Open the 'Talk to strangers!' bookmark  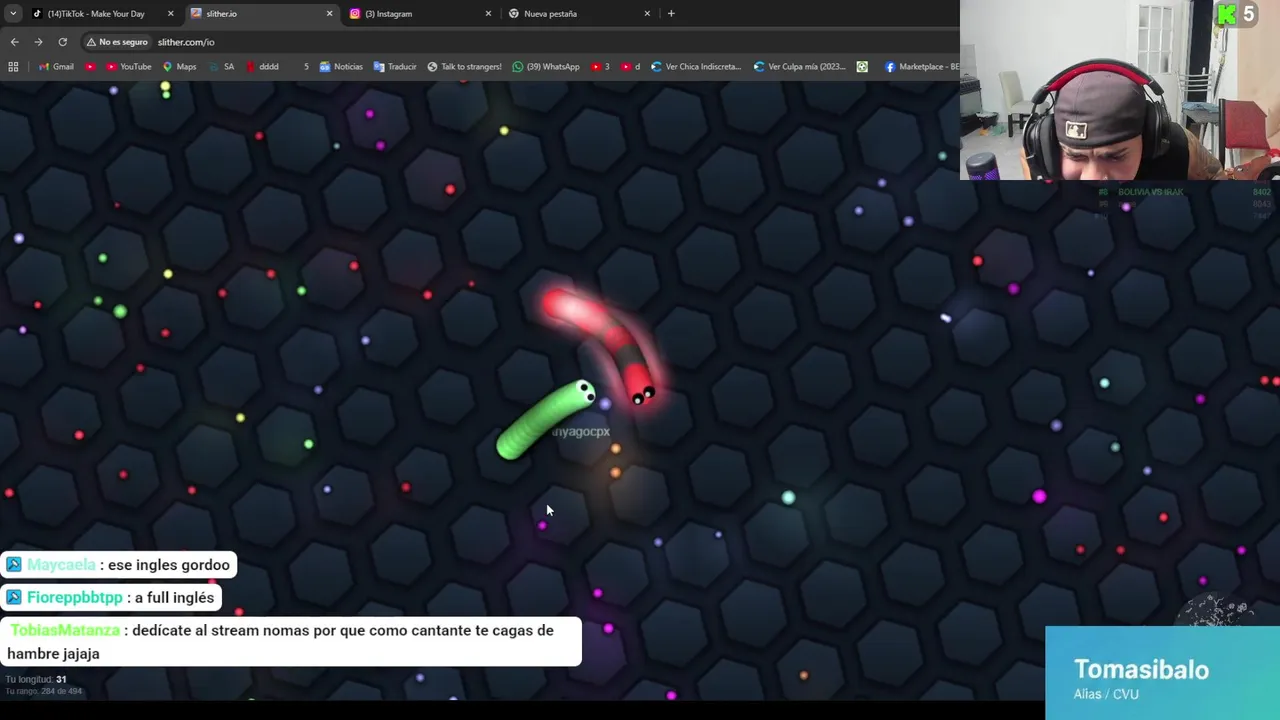pyautogui.click(x=464, y=67)
